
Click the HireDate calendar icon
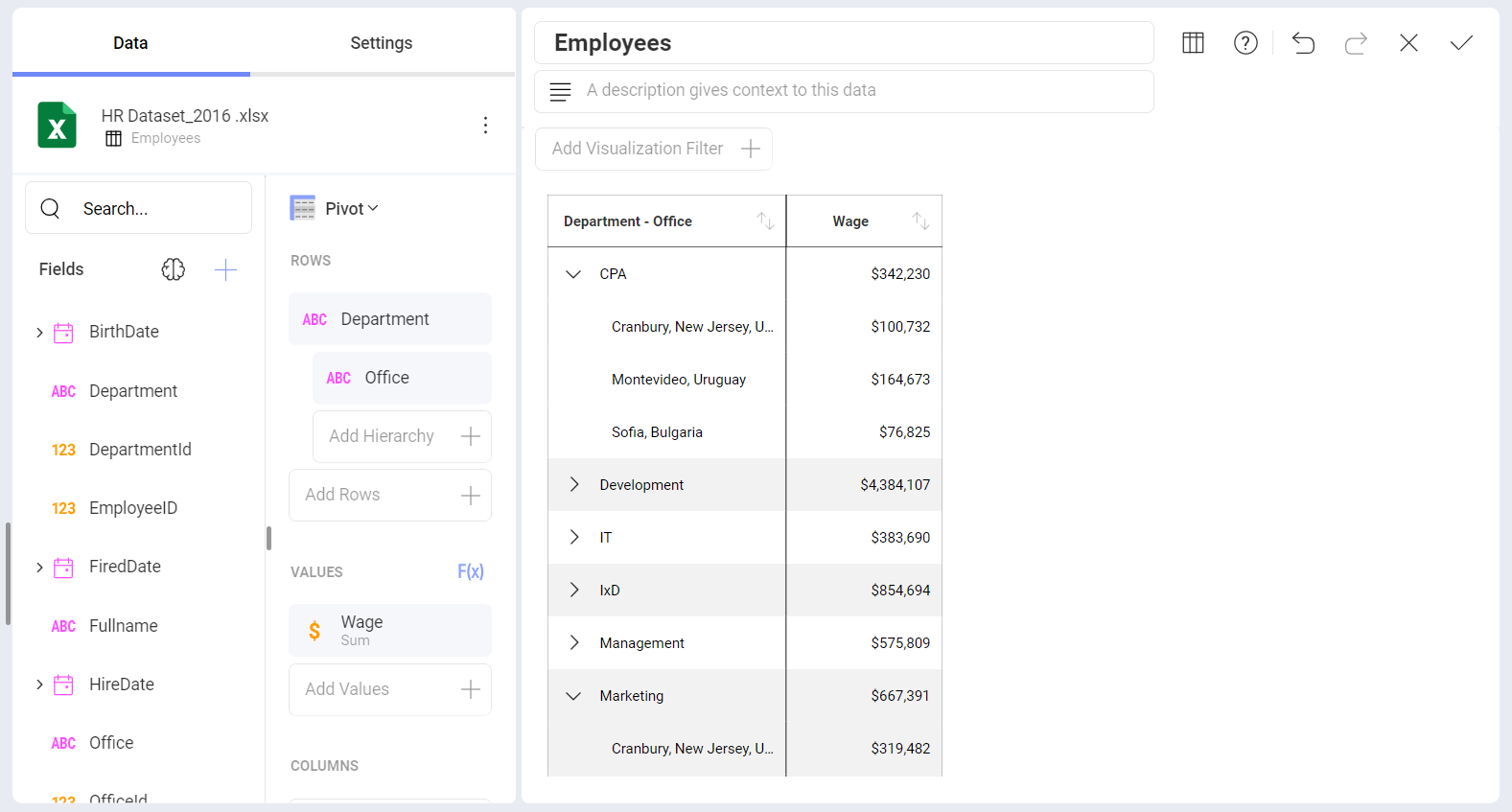(x=63, y=684)
